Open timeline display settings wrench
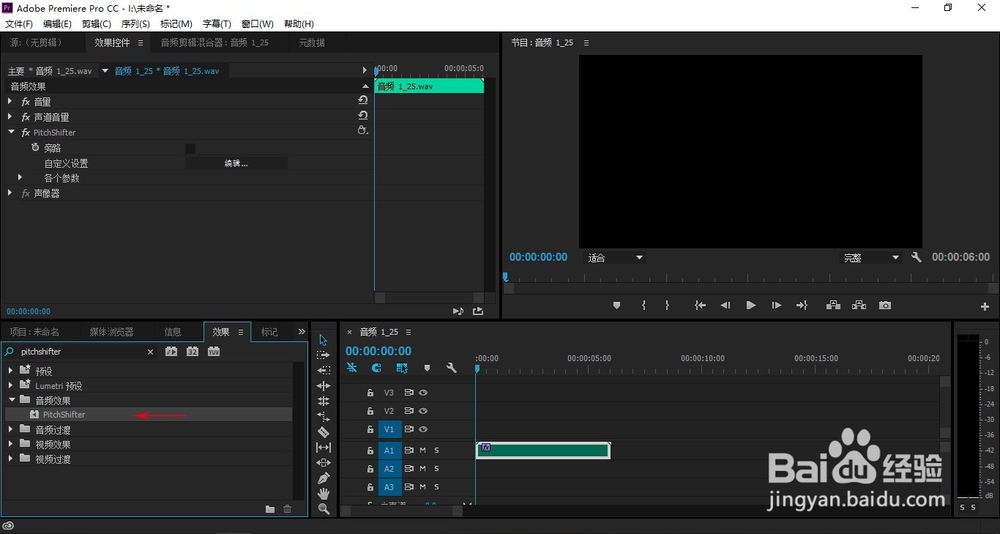Viewport: 1000px width, 534px height. tap(452, 367)
